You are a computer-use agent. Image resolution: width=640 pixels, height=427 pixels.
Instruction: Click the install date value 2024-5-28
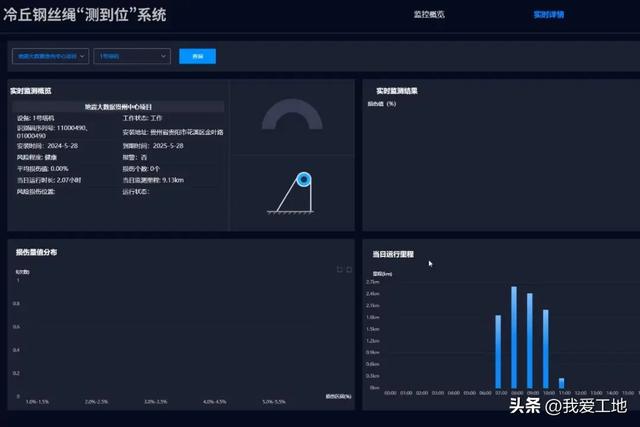pos(62,146)
